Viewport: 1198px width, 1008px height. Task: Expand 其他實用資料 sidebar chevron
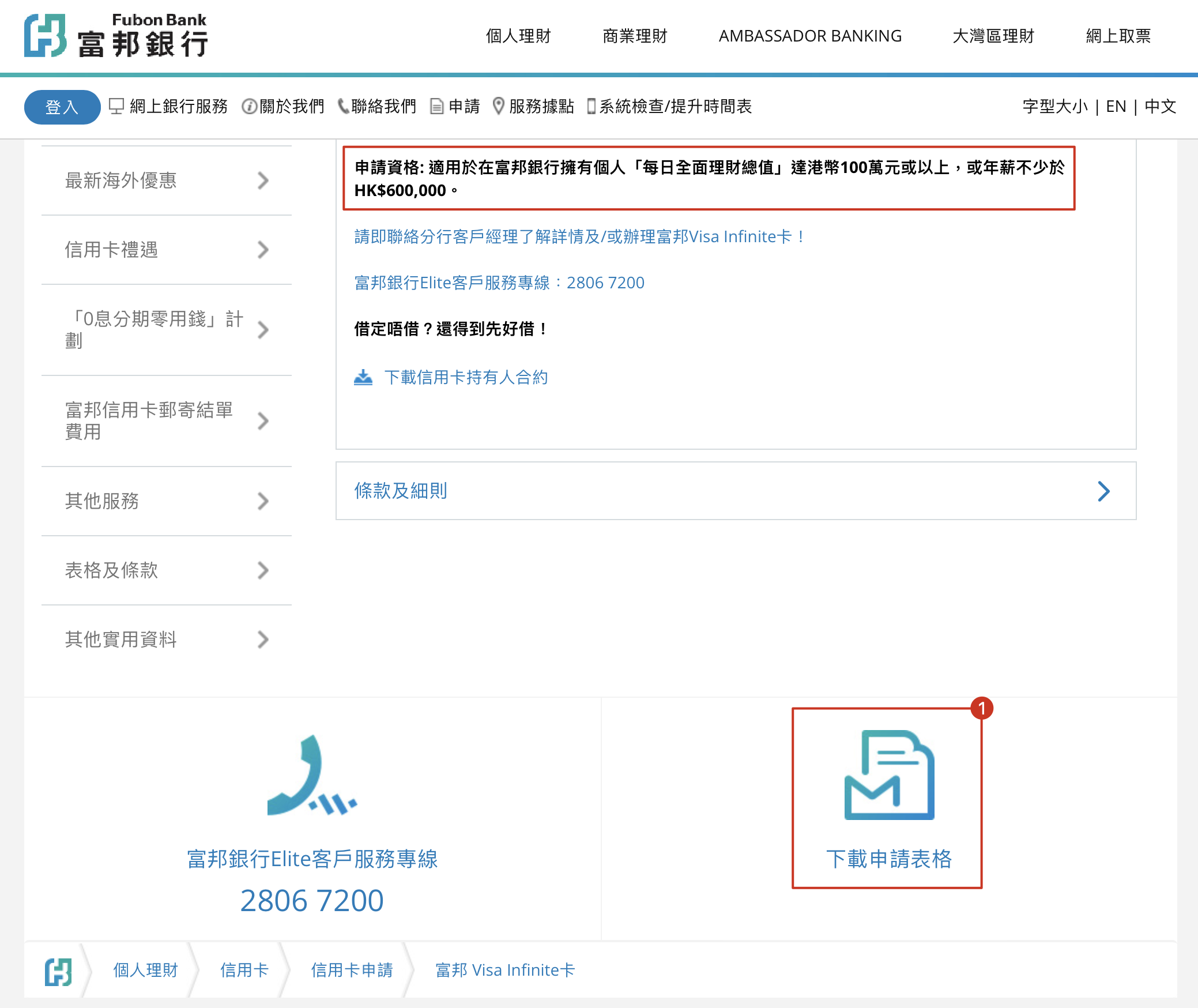click(x=263, y=640)
